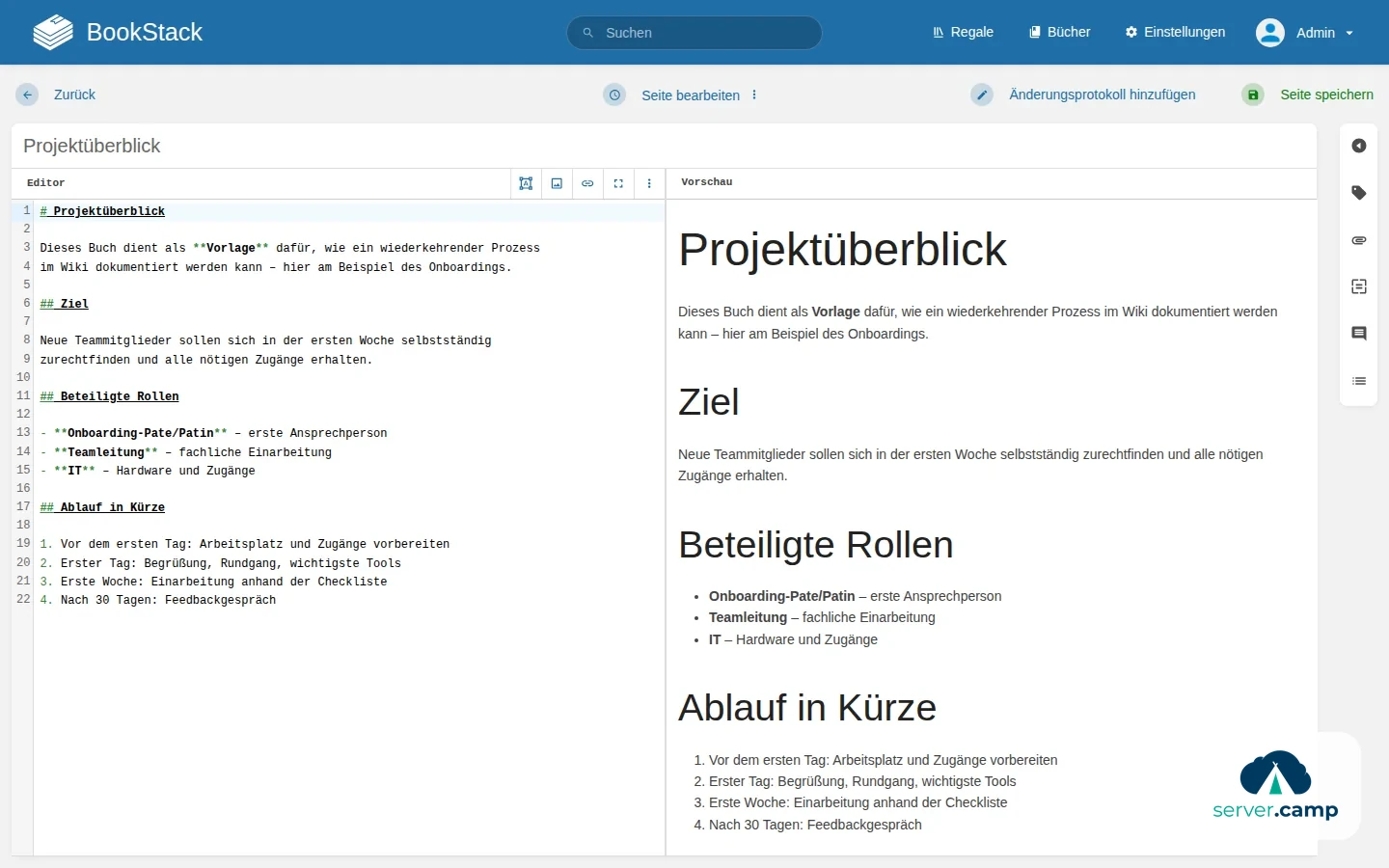Go back via the Zurück link
Screen dimensions: 1389x868
(x=74, y=95)
